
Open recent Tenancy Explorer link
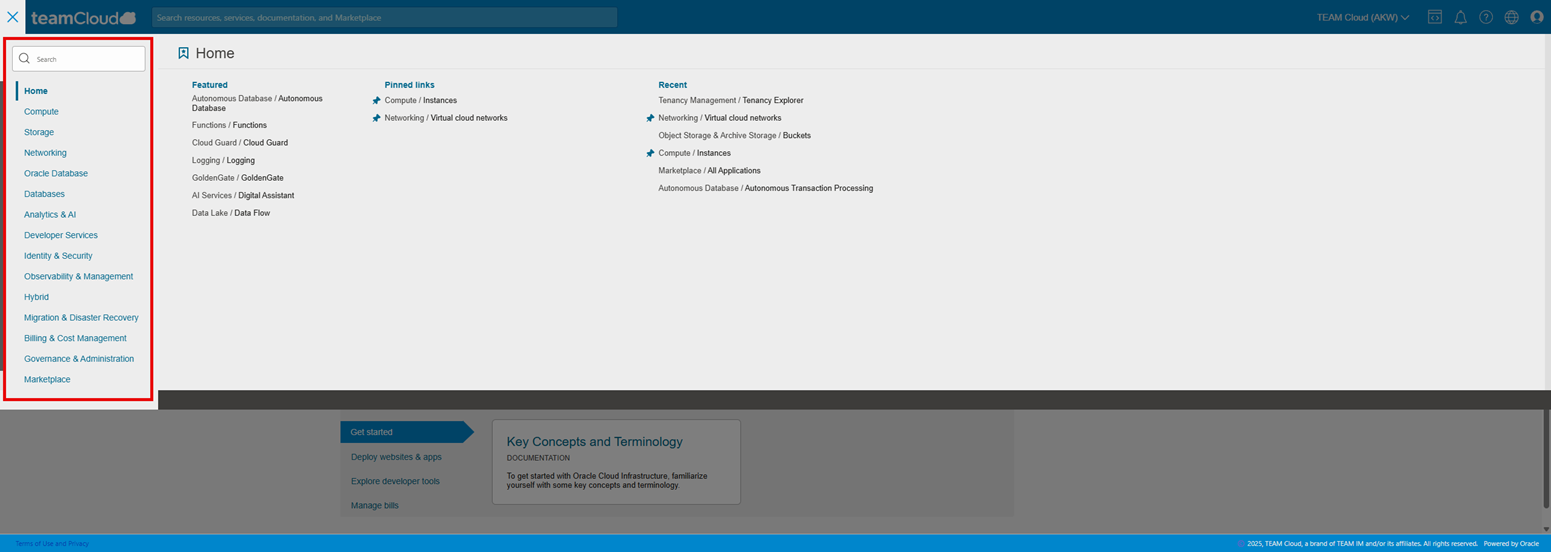pos(731,101)
